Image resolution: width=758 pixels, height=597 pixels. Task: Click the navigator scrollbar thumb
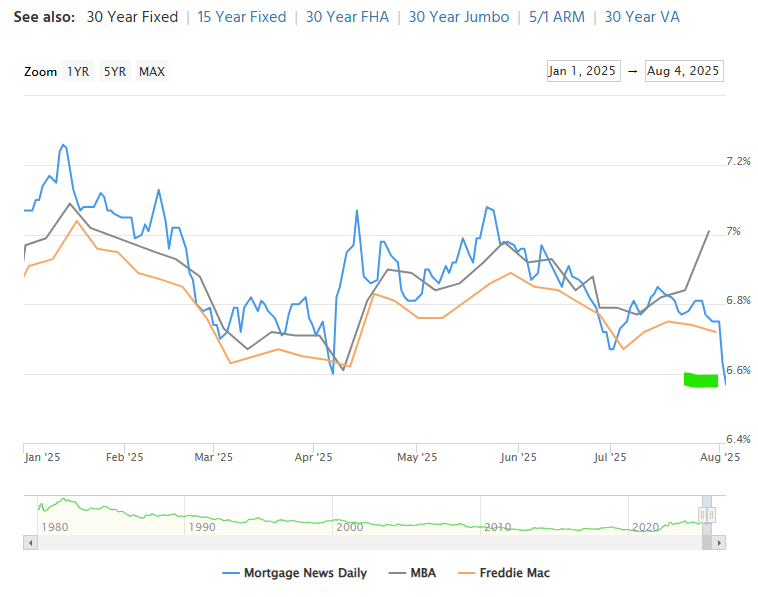coord(707,542)
